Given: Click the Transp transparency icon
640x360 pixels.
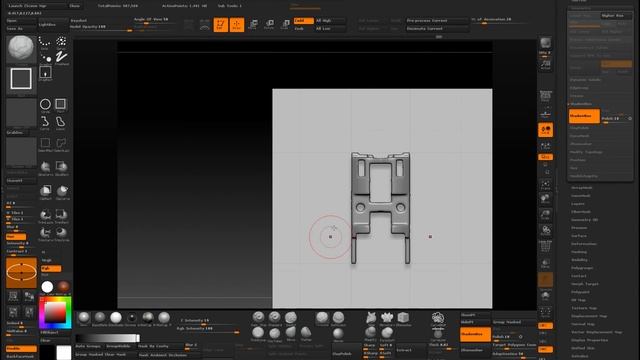Looking at the screenshot, I should pyautogui.click(x=545, y=264).
